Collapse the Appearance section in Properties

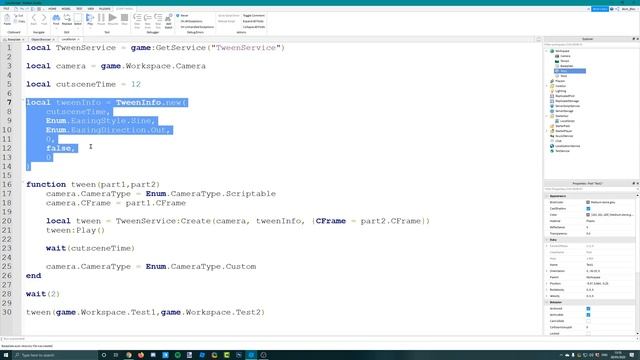click(x=547, y=196)
